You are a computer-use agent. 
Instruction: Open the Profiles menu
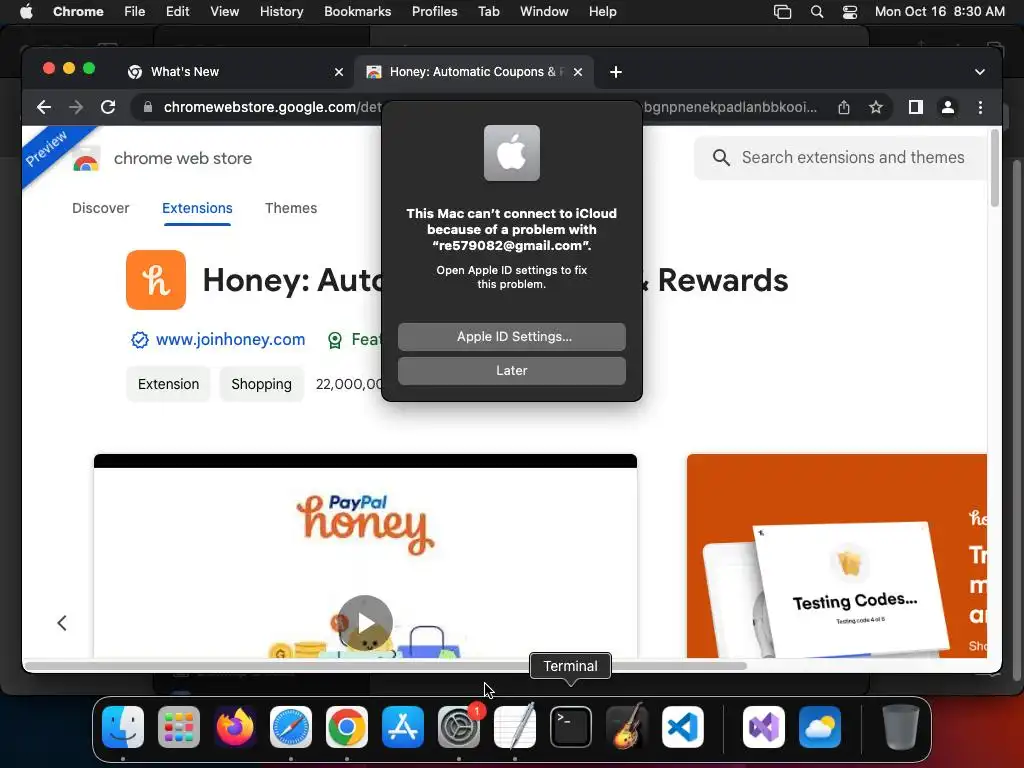tap(434, 11)
